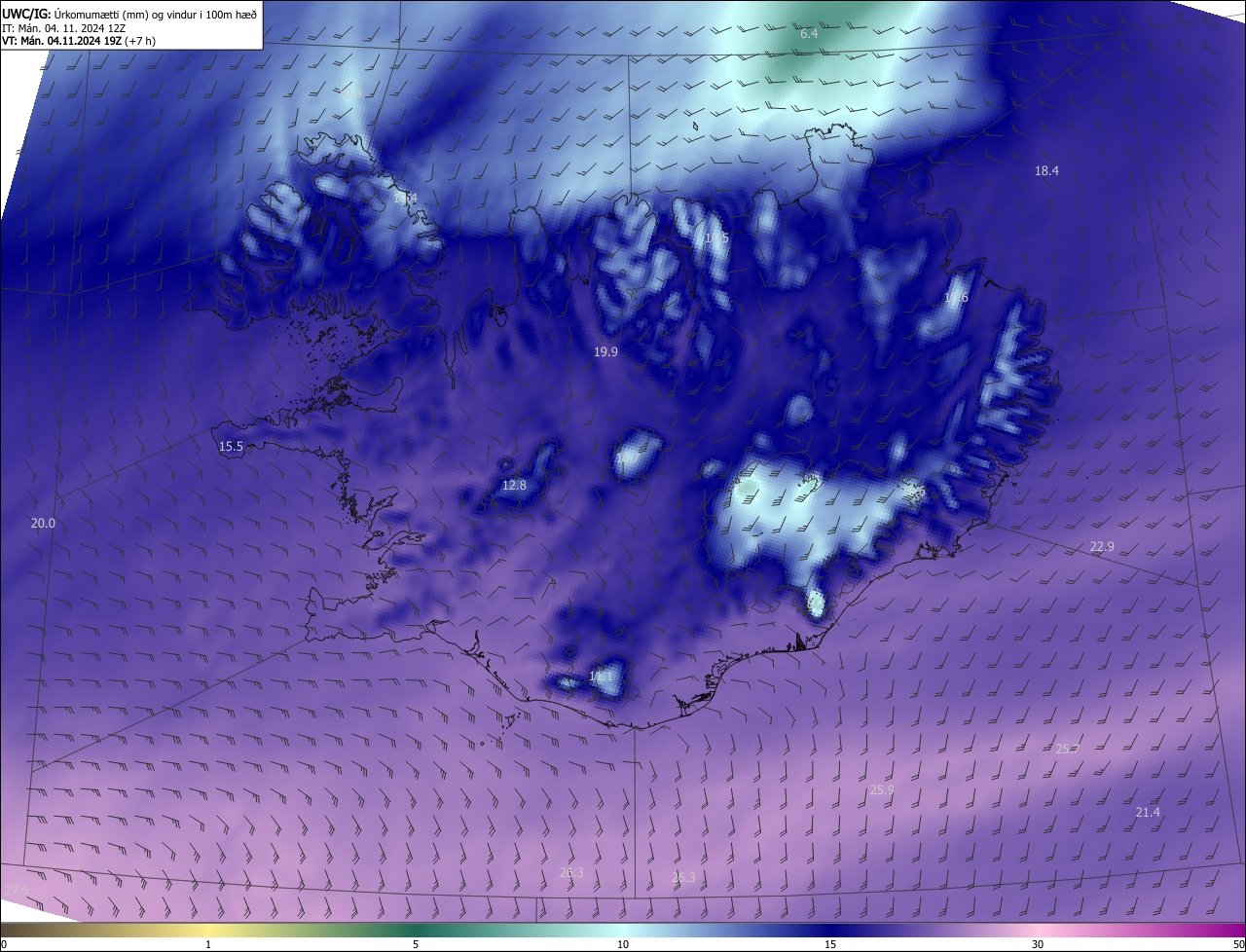Click the 22.9 value label

1102,547
